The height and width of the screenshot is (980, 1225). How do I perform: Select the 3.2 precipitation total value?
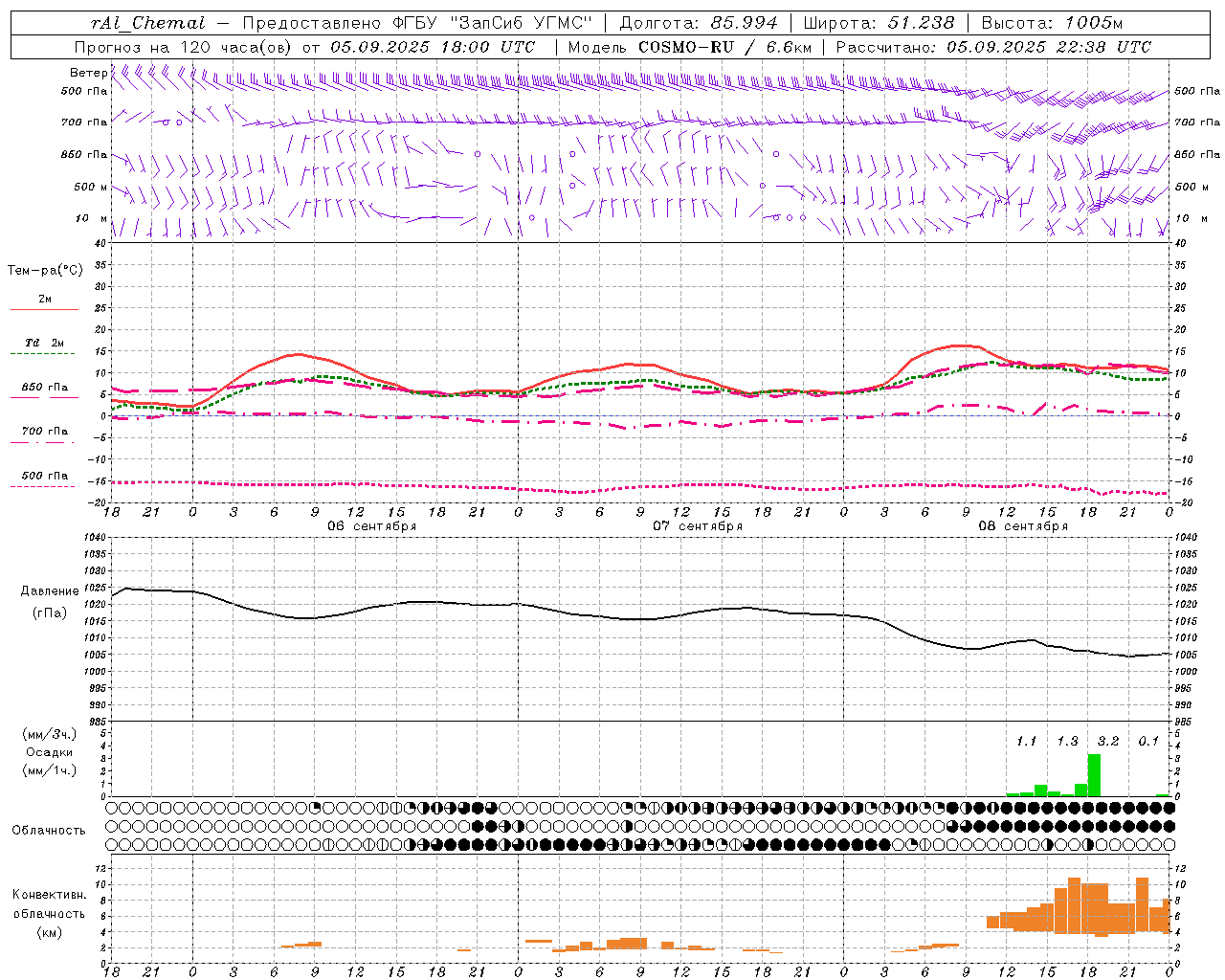(1108, 741)
